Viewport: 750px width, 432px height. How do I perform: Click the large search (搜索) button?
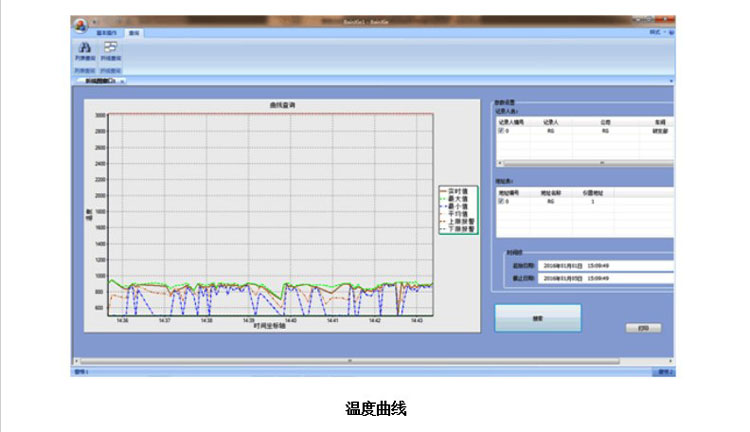(537, 318)
